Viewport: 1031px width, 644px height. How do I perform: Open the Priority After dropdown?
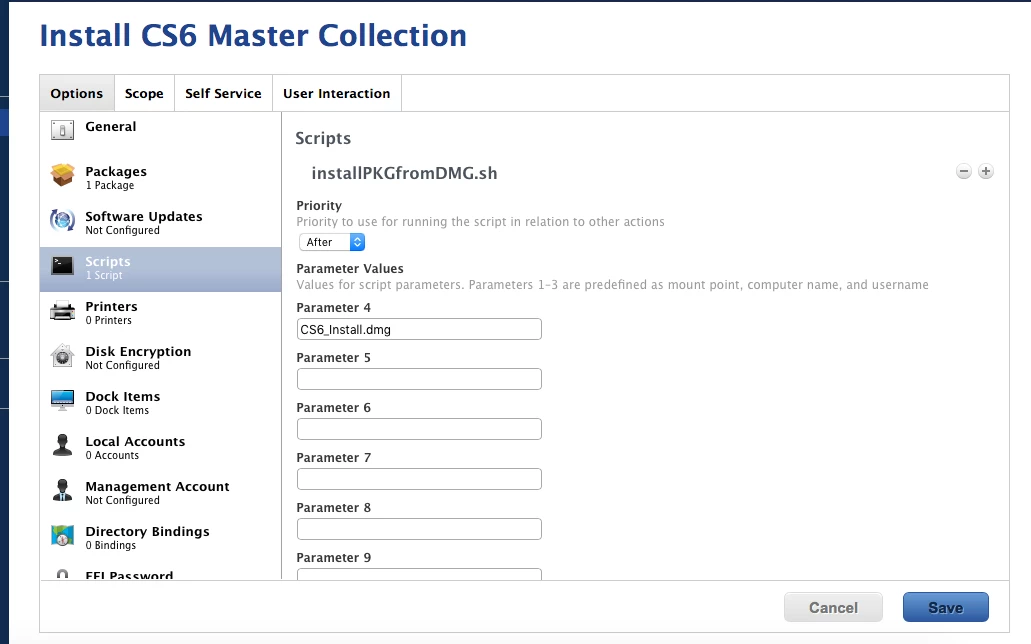click(332, 242)
